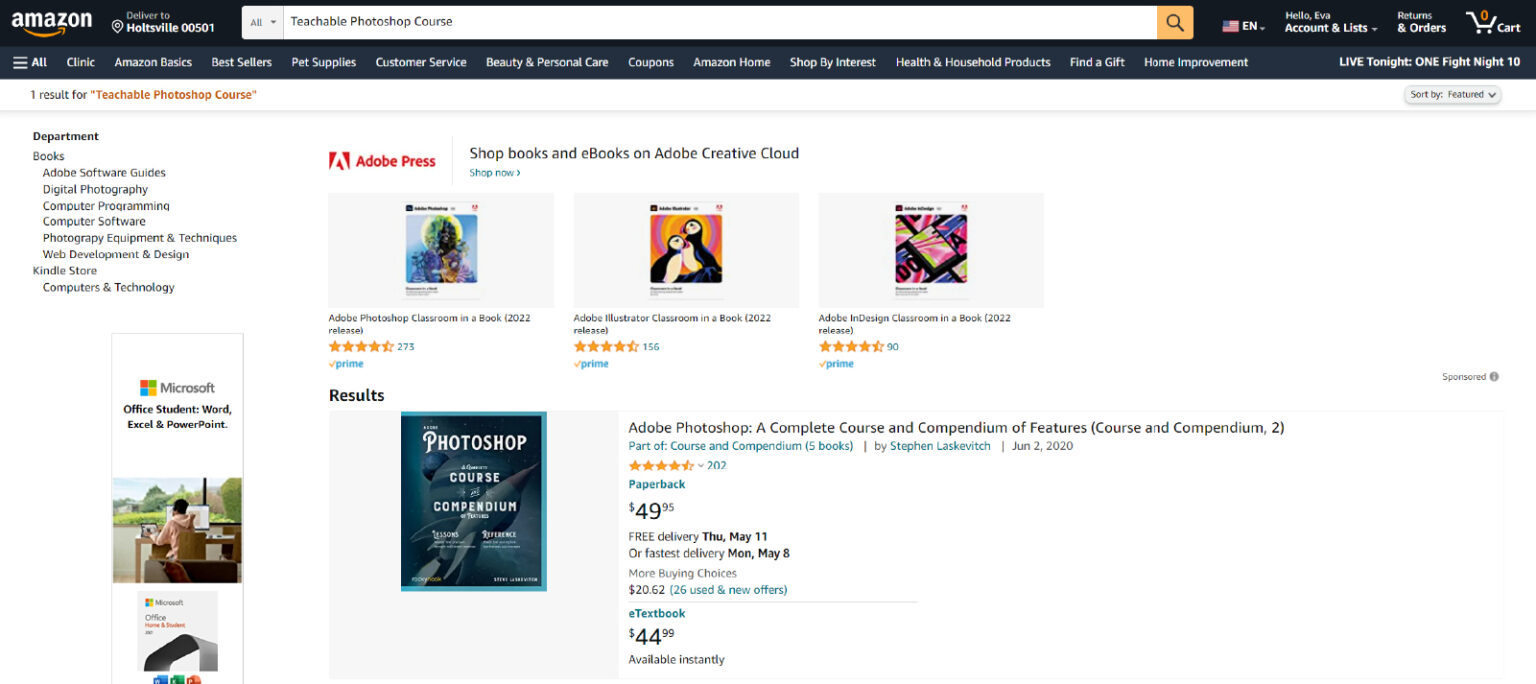This screenshot has width=1536, height=684.
Task: Click the Adobe Photoshop Course book cover
Action: coord(473,500)
